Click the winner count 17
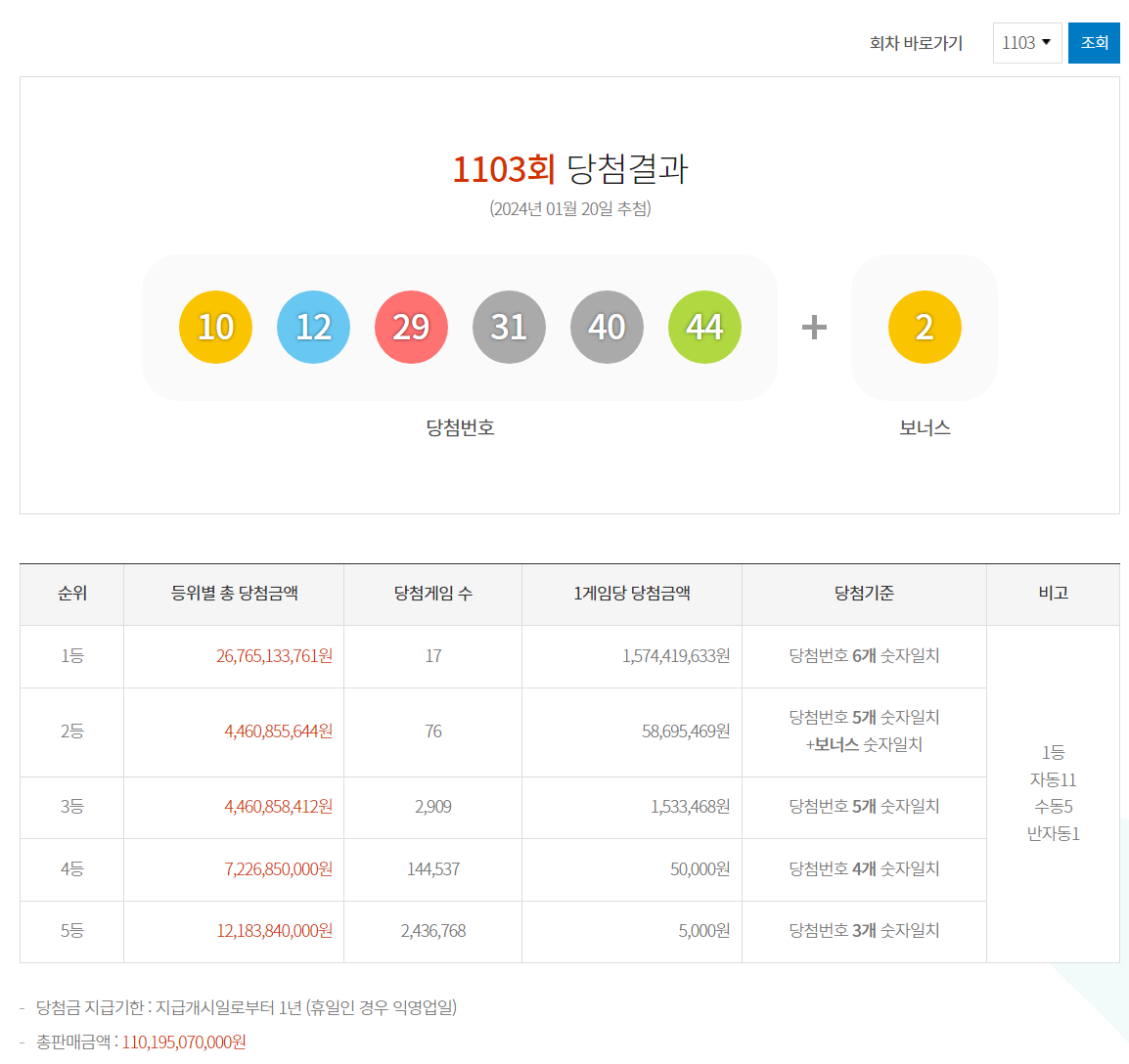Screen dimensions: 1129x1064 [432, 656]
